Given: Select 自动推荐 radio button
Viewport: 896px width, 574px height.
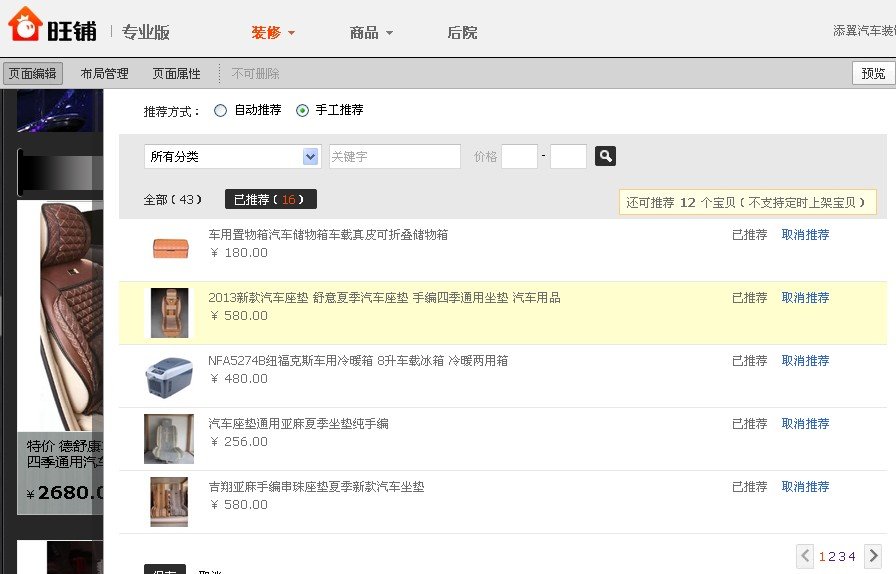Looking at the screenshot, I should [x=221, y=111].
